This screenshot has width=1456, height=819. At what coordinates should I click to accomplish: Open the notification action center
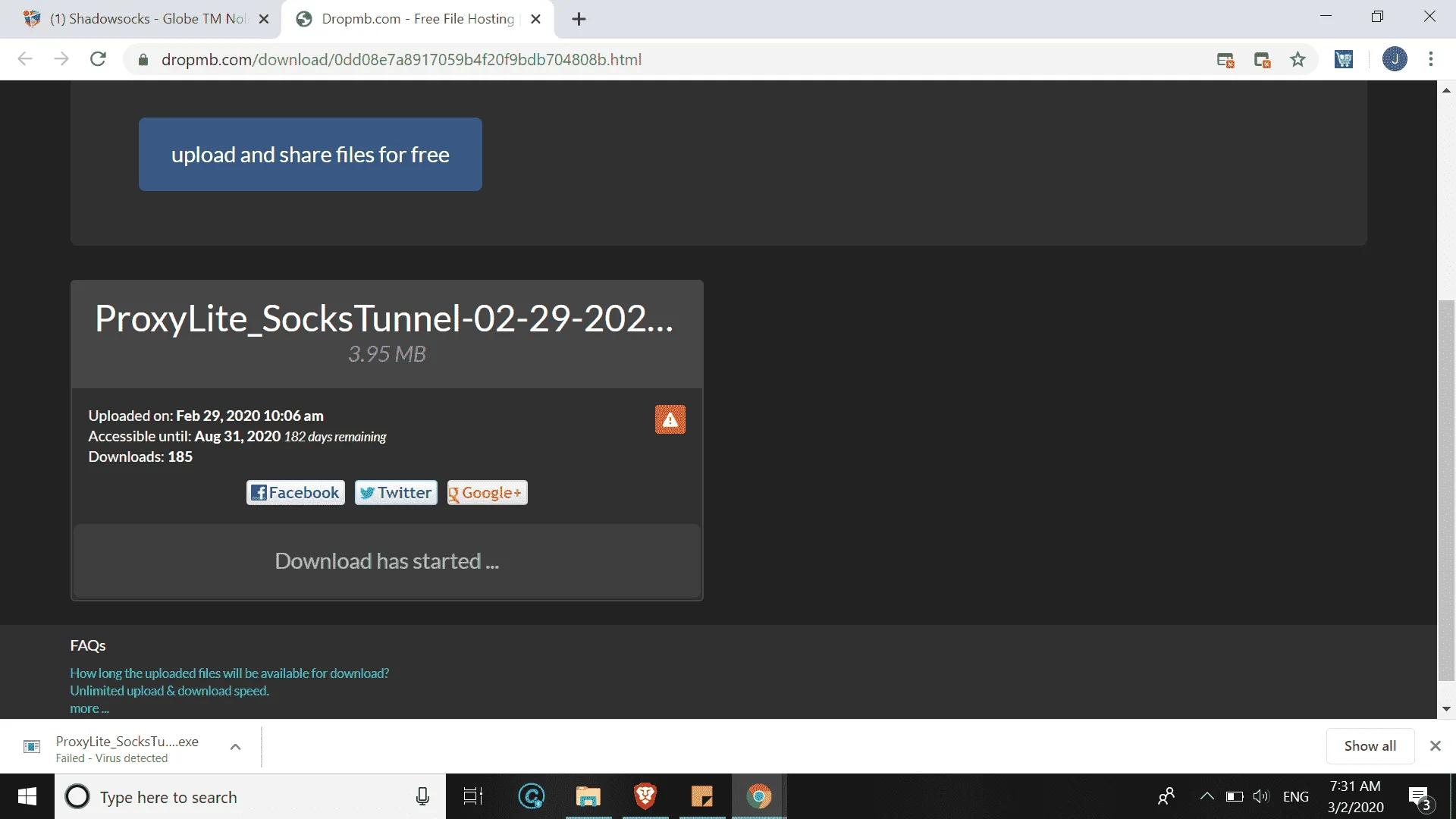1420,797
